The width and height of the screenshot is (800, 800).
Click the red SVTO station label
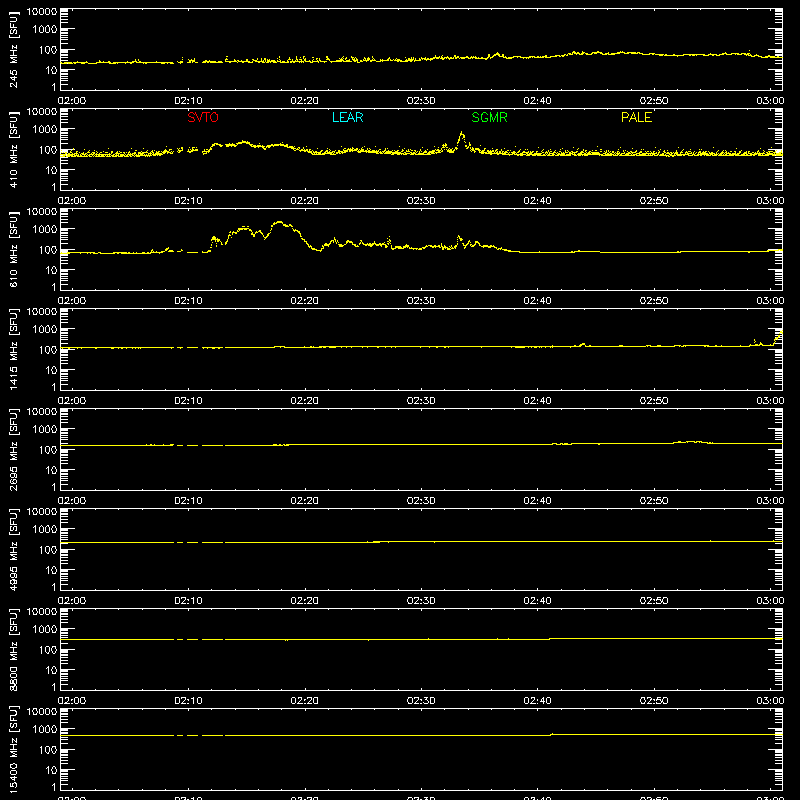pyautogui.click(x=203, y=117)
